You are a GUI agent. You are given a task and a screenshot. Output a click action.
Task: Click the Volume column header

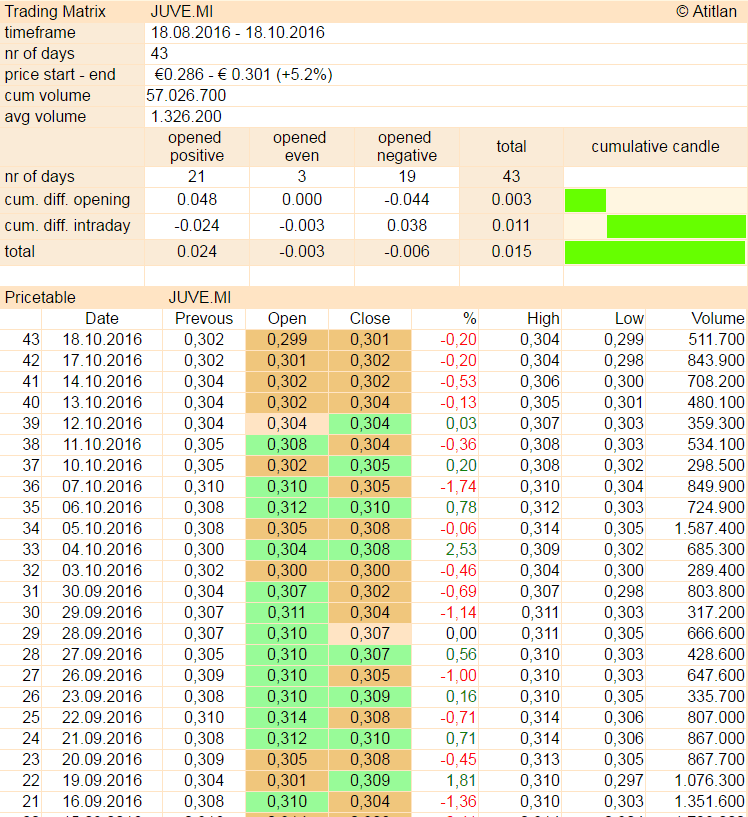click(718, 318)
